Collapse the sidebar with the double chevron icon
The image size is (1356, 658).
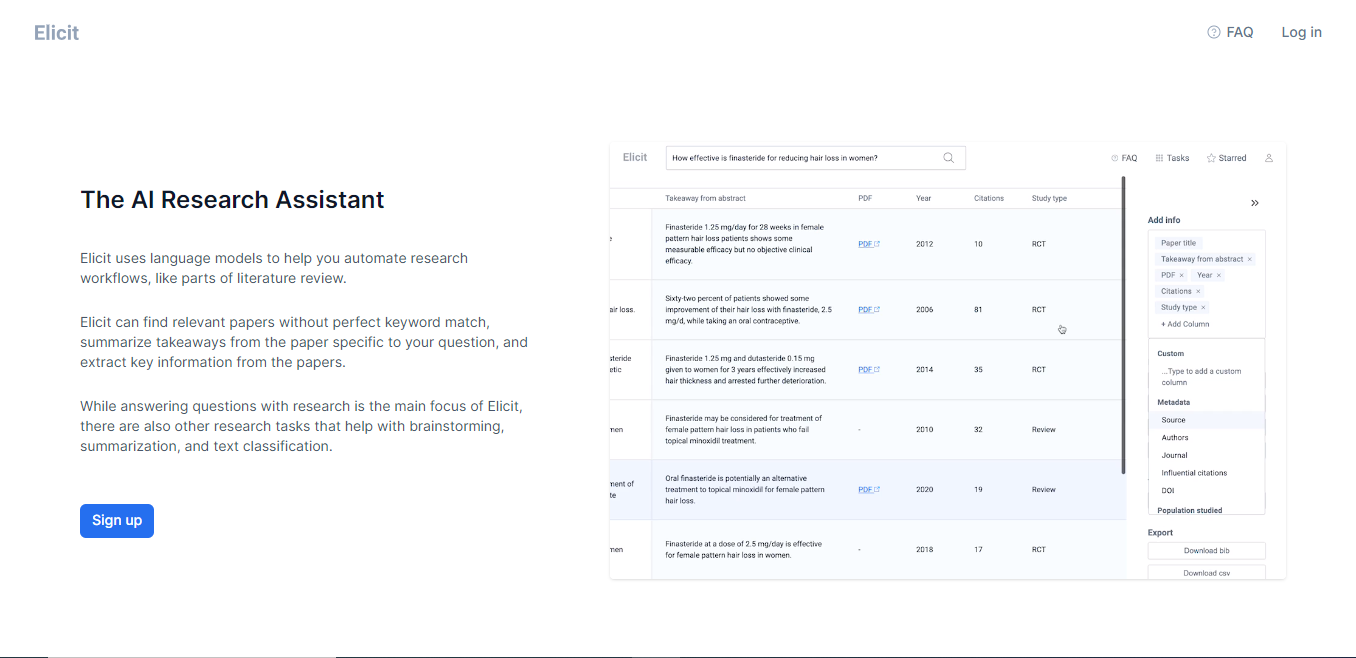1255,203
